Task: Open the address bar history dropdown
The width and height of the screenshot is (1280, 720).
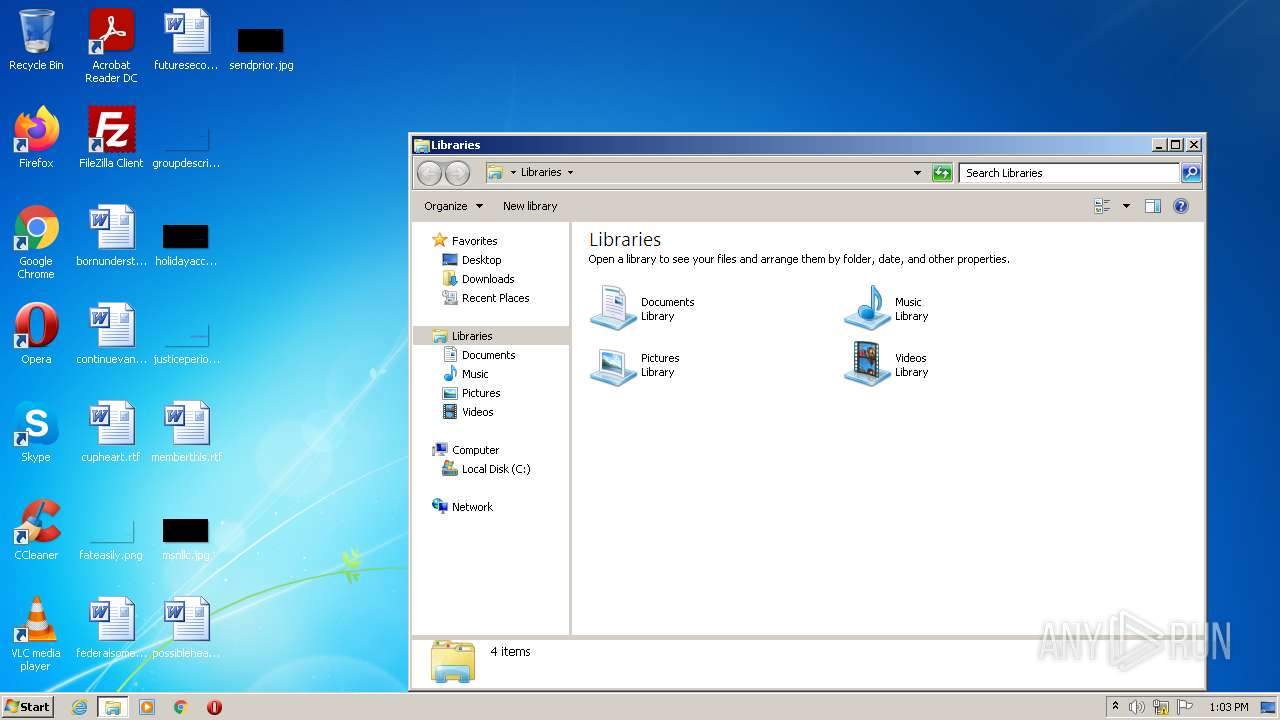Action: tap(917, 173)
